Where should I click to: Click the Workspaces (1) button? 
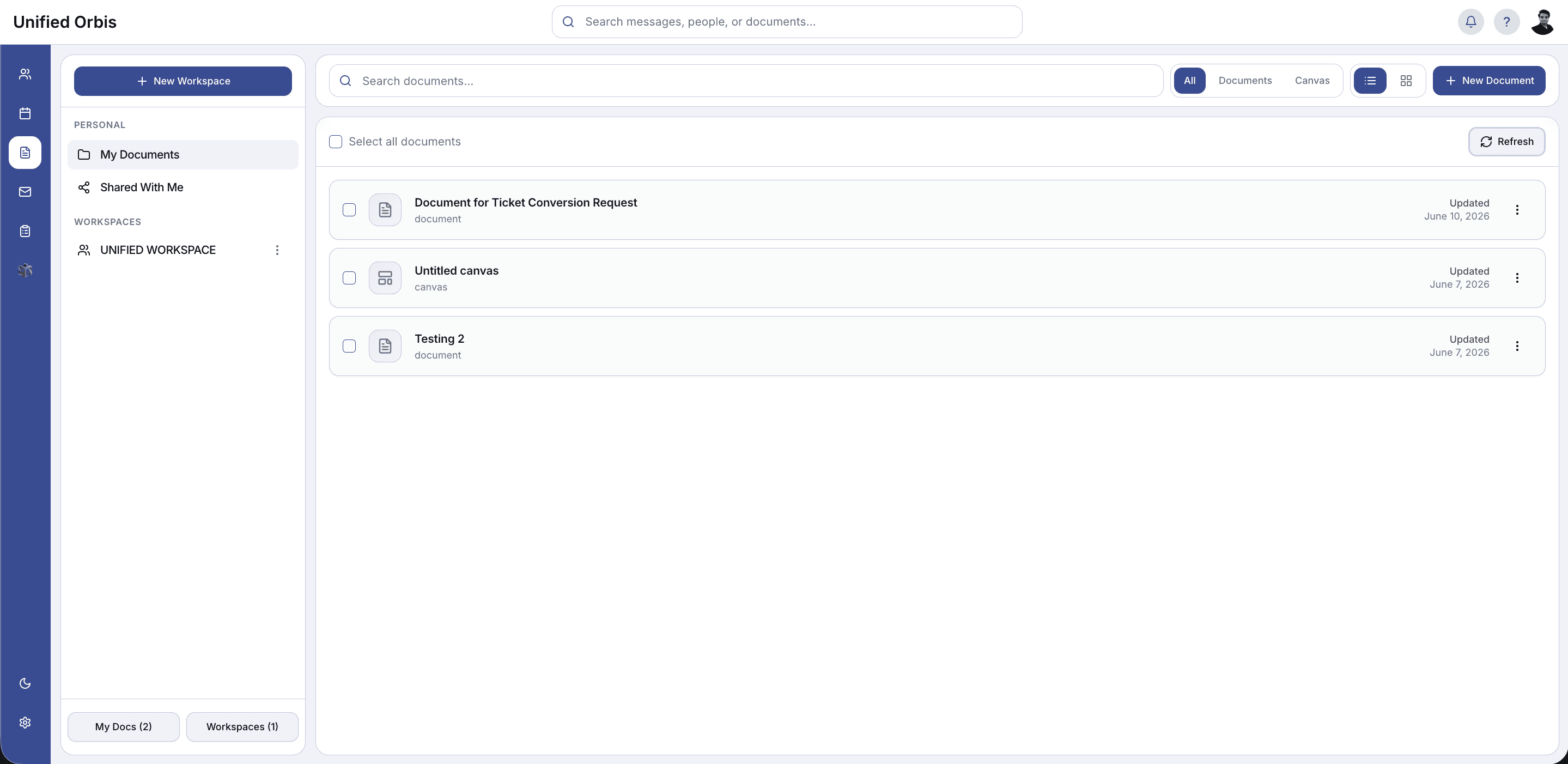coord(242,727)
